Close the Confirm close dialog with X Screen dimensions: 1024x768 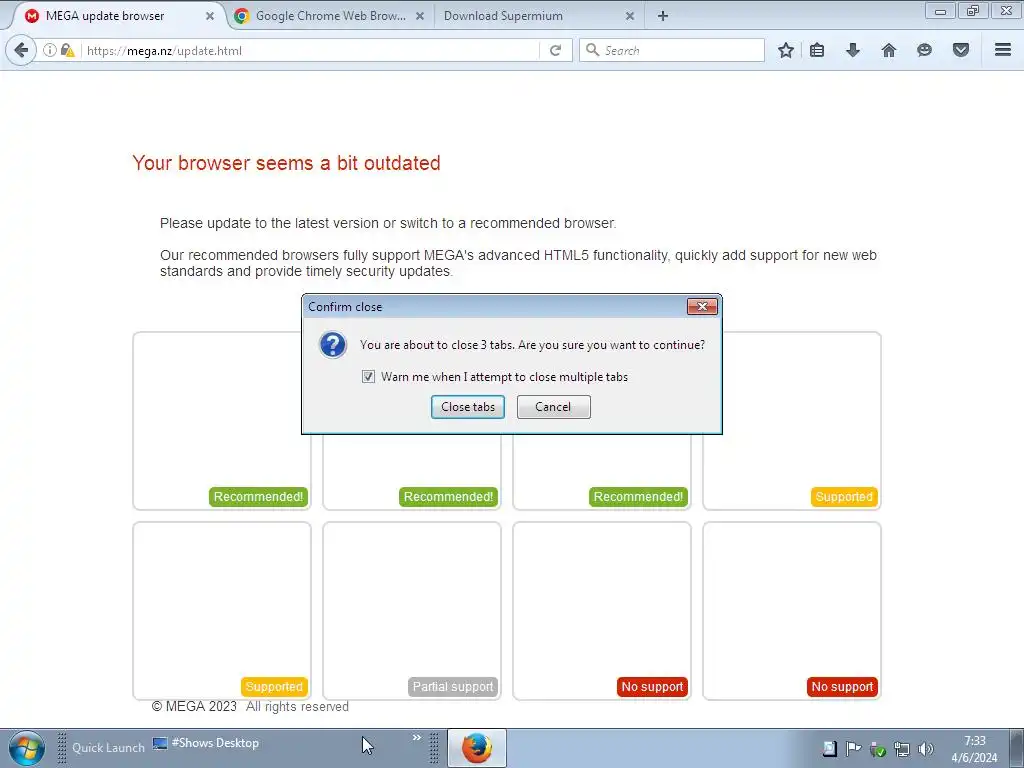pos(702,306)
